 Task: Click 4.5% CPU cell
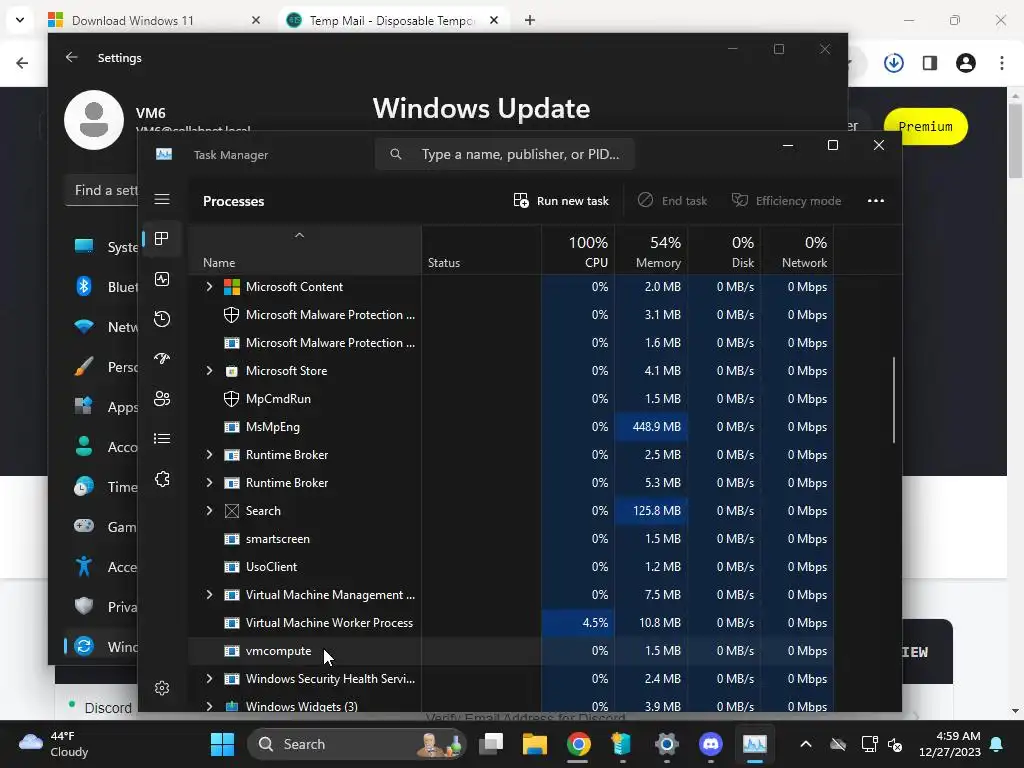[x=579, y=623]
